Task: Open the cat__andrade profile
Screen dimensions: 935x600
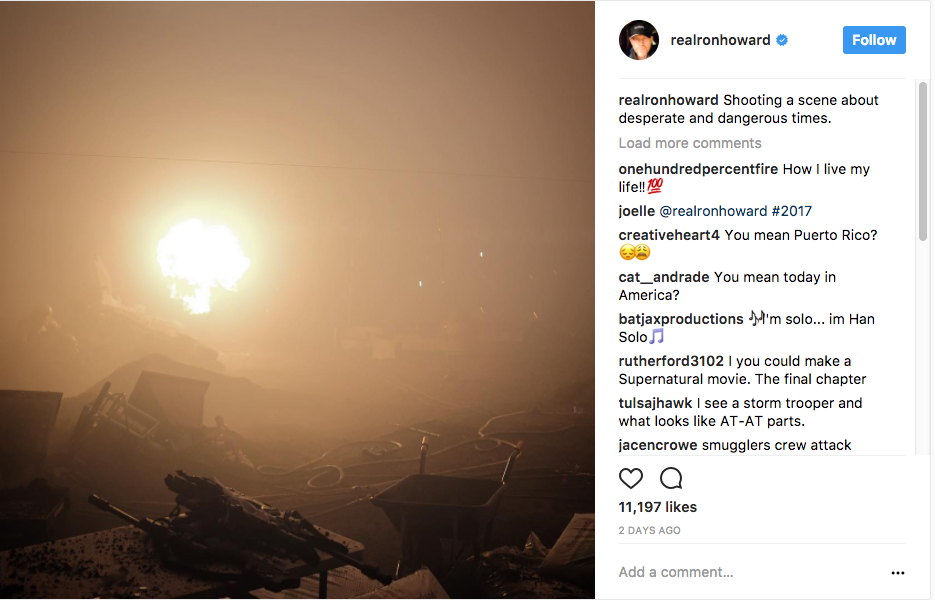Action: click(x=664, y=277)
